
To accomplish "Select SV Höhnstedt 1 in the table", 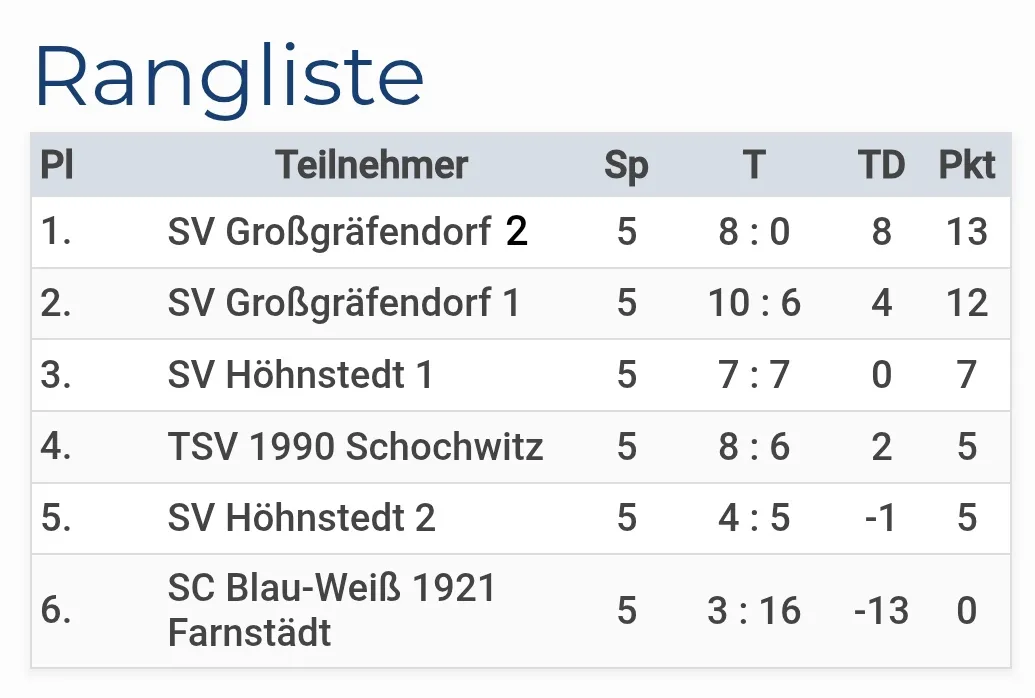I will click(x=301, y=375).
